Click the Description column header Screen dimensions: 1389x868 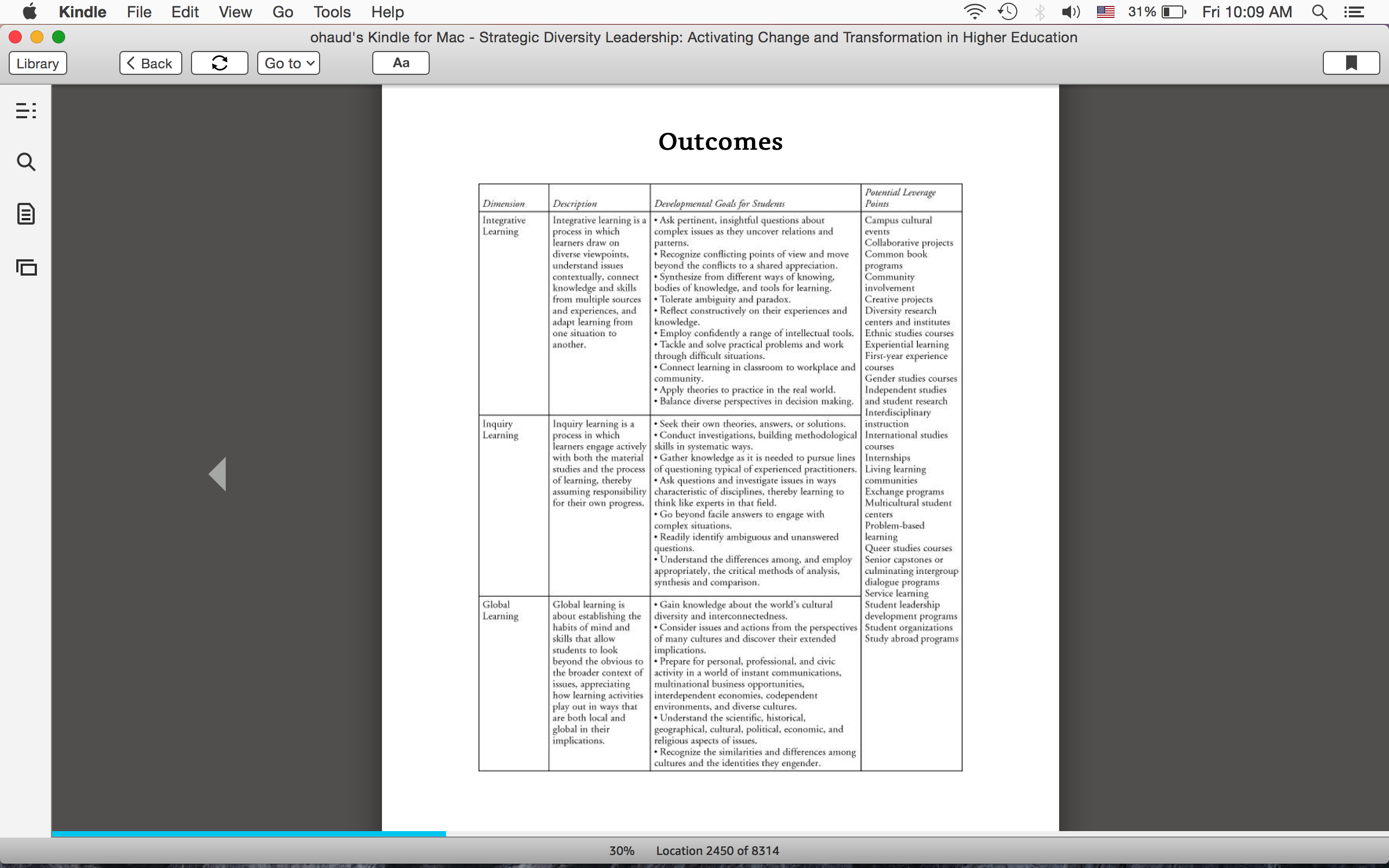coord(575,204)
